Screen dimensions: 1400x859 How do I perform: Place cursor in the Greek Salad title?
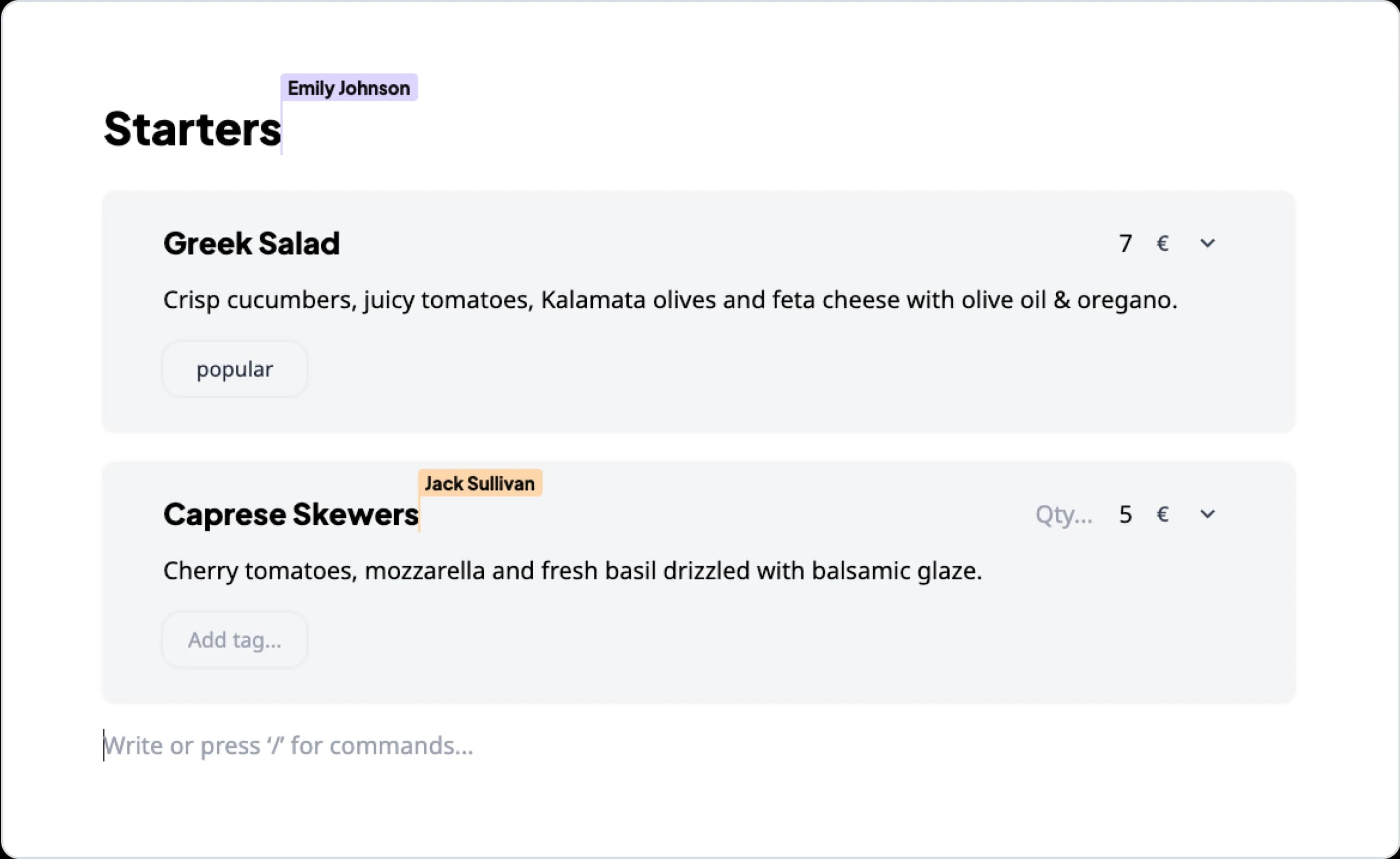[x=251, y=244]
